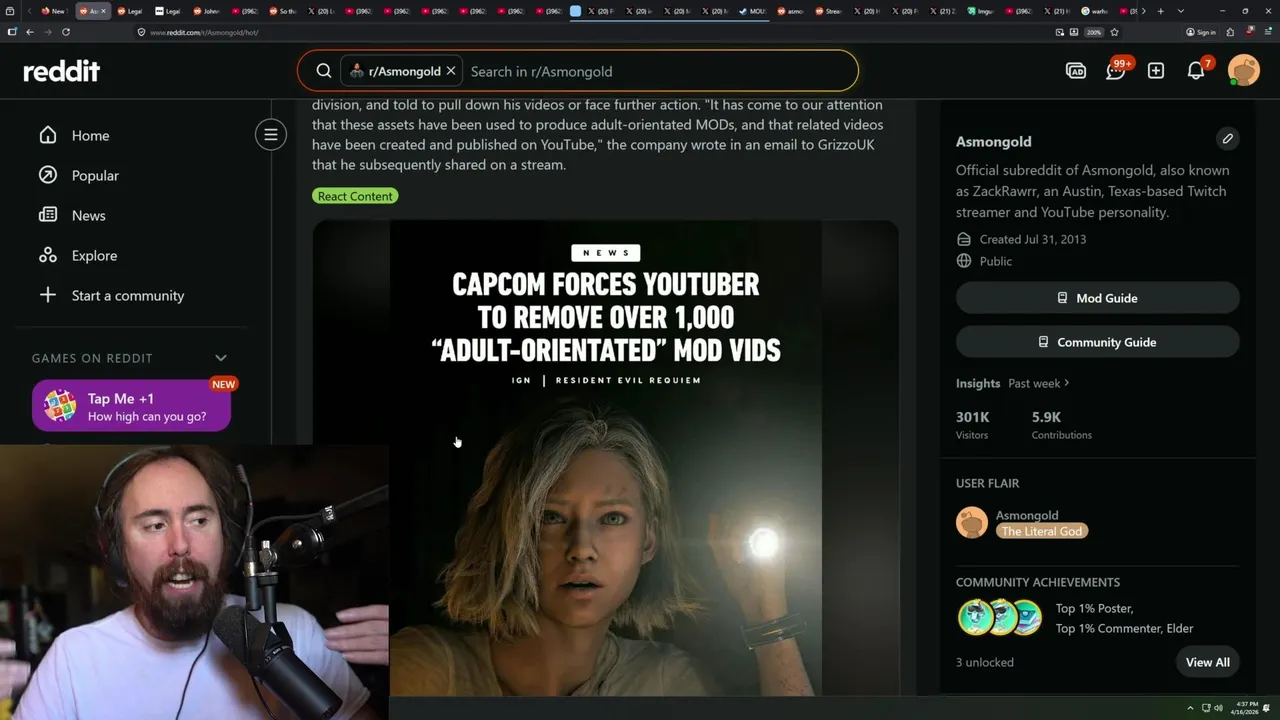Click Sign in in browser toolbar
Viewport: 1280px width, 720px height.
click(x=1200, y=32)
